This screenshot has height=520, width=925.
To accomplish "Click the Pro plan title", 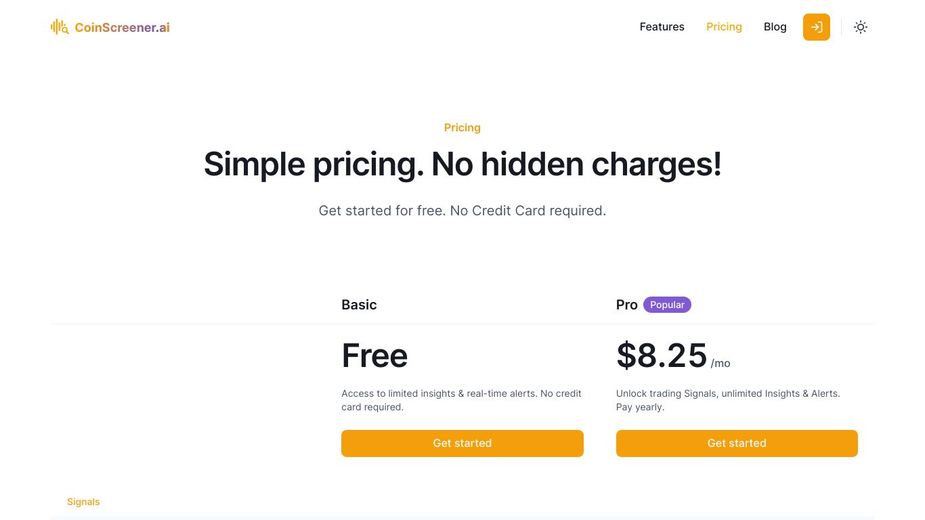I will (x=627, y=305).
